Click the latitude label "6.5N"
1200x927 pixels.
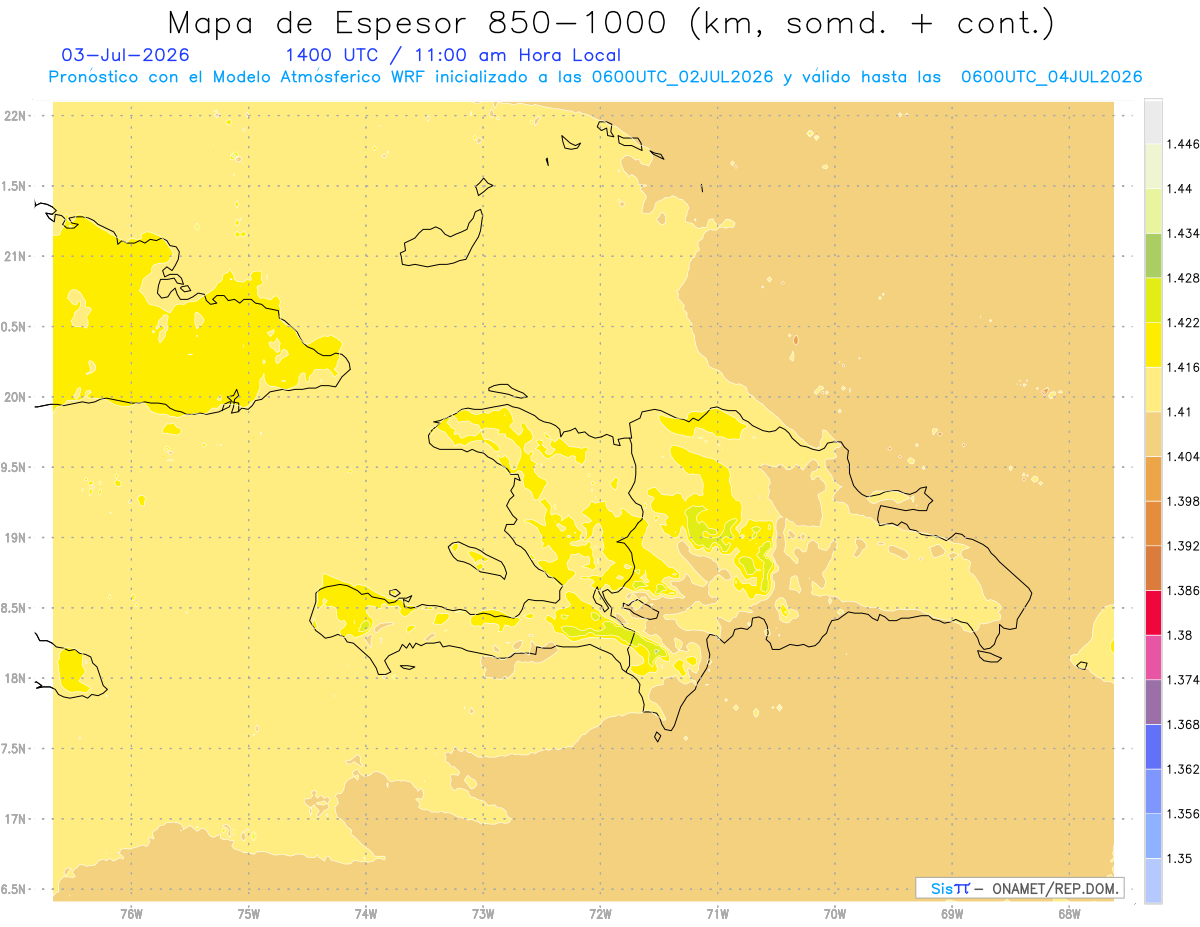(15, 889)
